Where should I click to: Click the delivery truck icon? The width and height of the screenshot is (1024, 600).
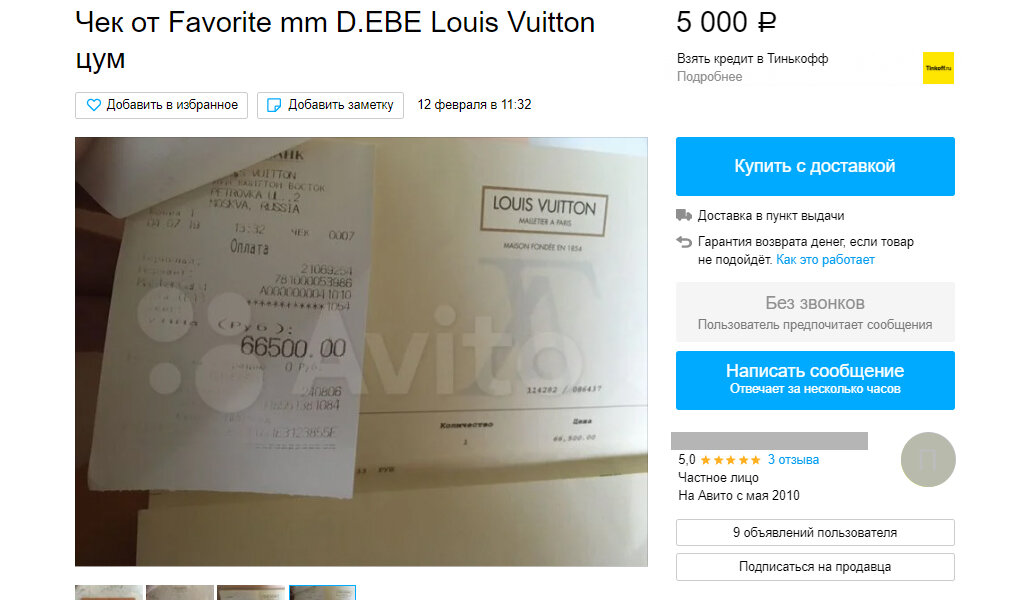(684, 215)
